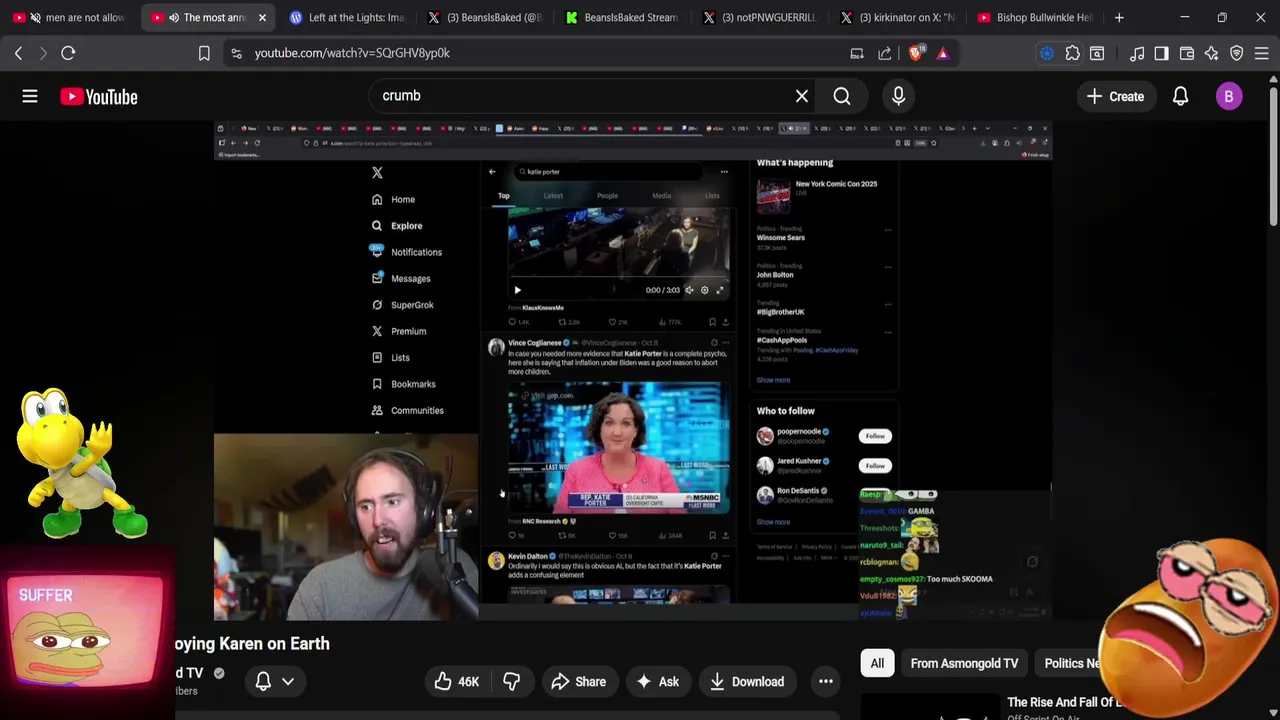1280x720 pixels.
Task: Pause the video by clicking player
Action: coord(632,370)
